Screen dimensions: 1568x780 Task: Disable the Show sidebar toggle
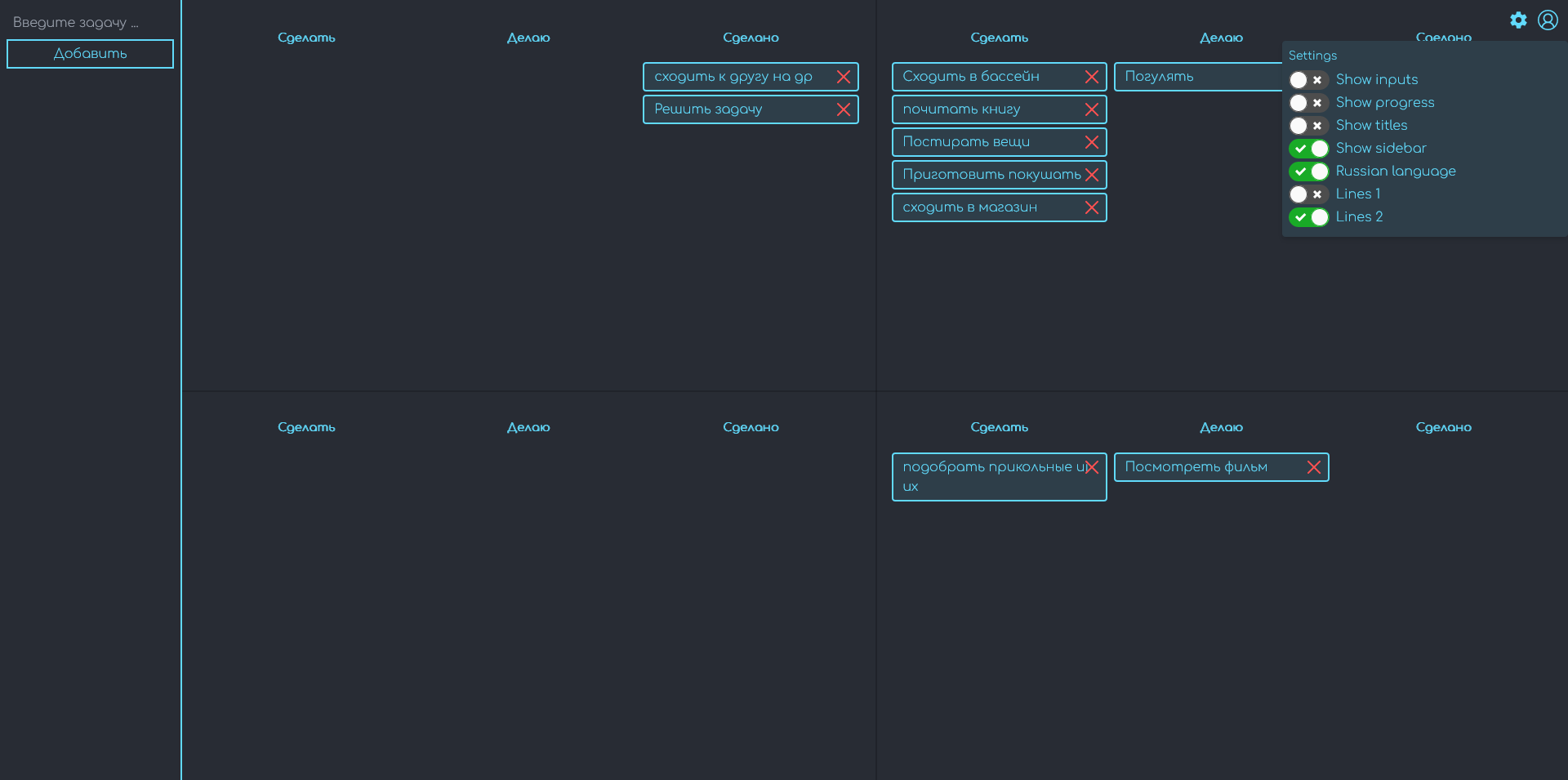tap(1309, 149)
